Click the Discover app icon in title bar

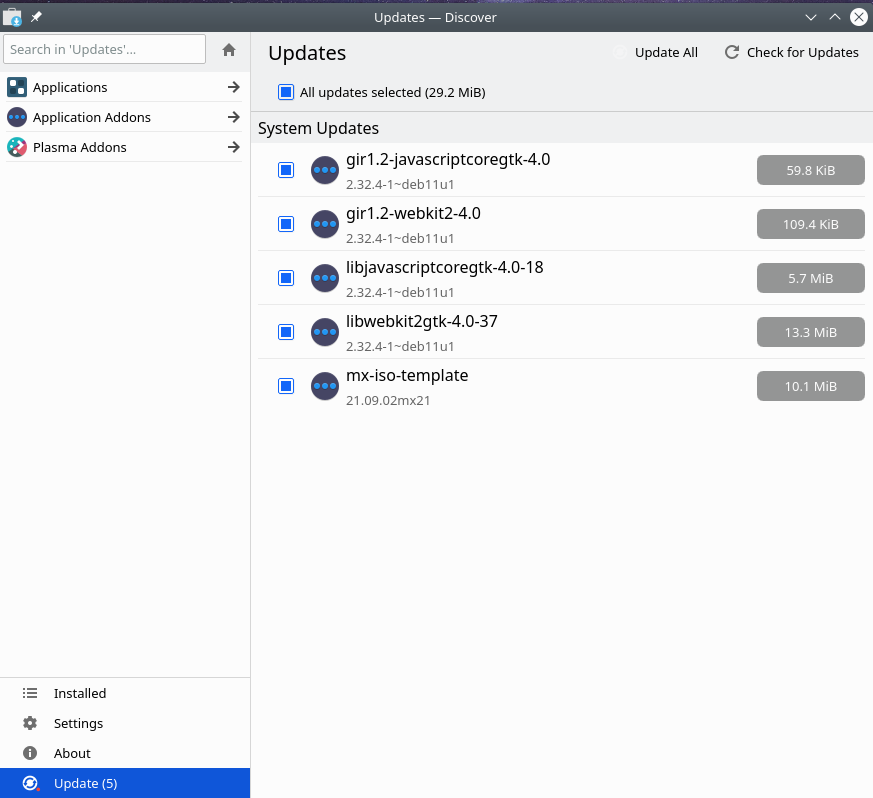[x=12, y=17]
